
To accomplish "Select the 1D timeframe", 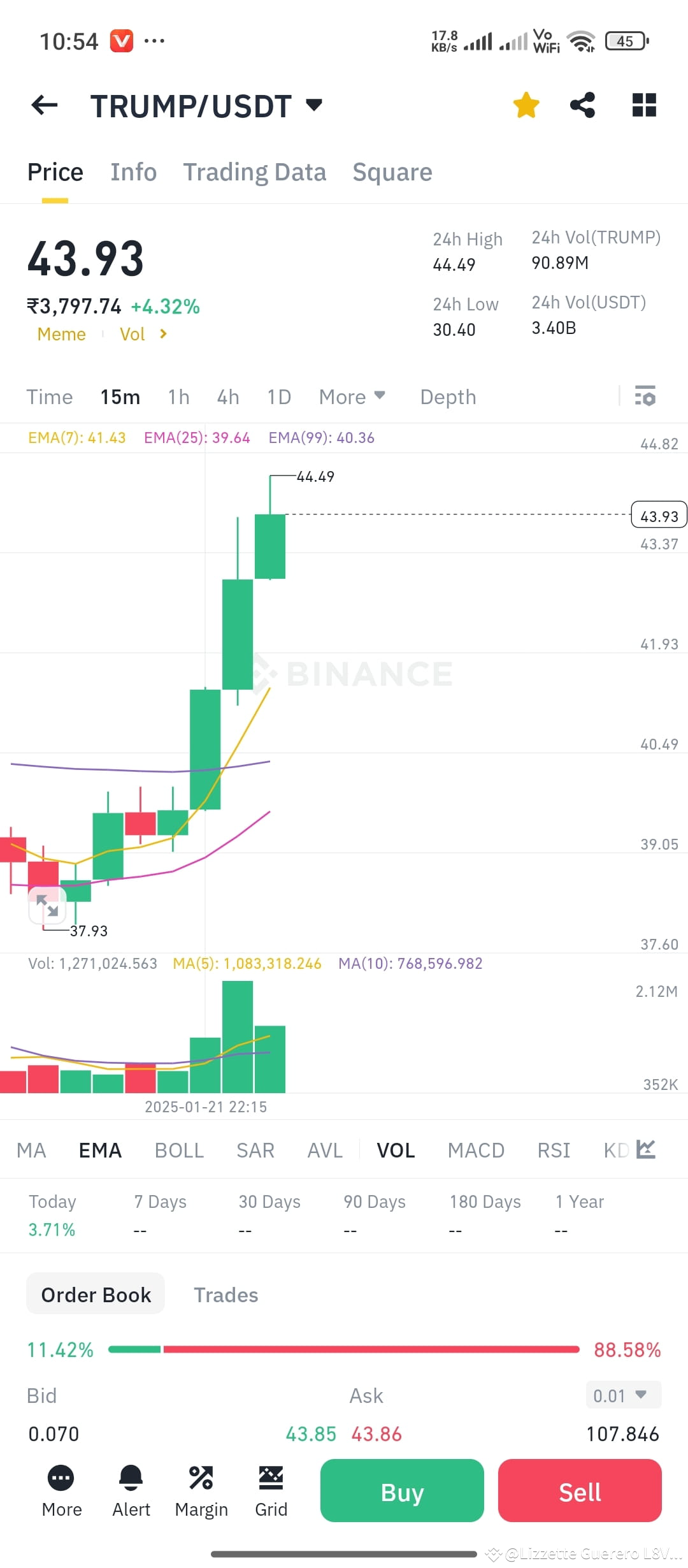I will pos(278,396).
